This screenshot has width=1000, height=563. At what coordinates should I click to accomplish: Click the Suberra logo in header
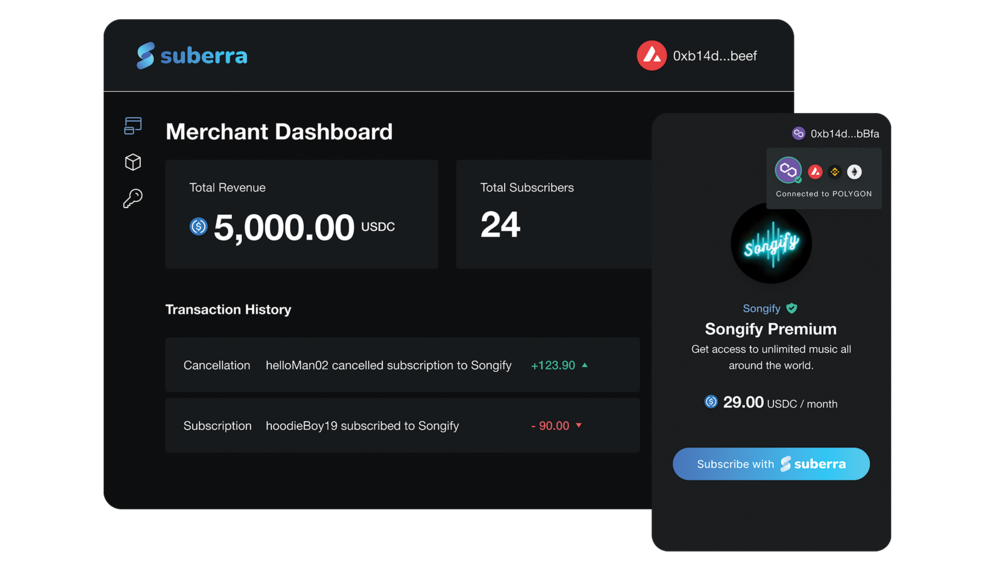pyautogui.click(x=191, y=55)
